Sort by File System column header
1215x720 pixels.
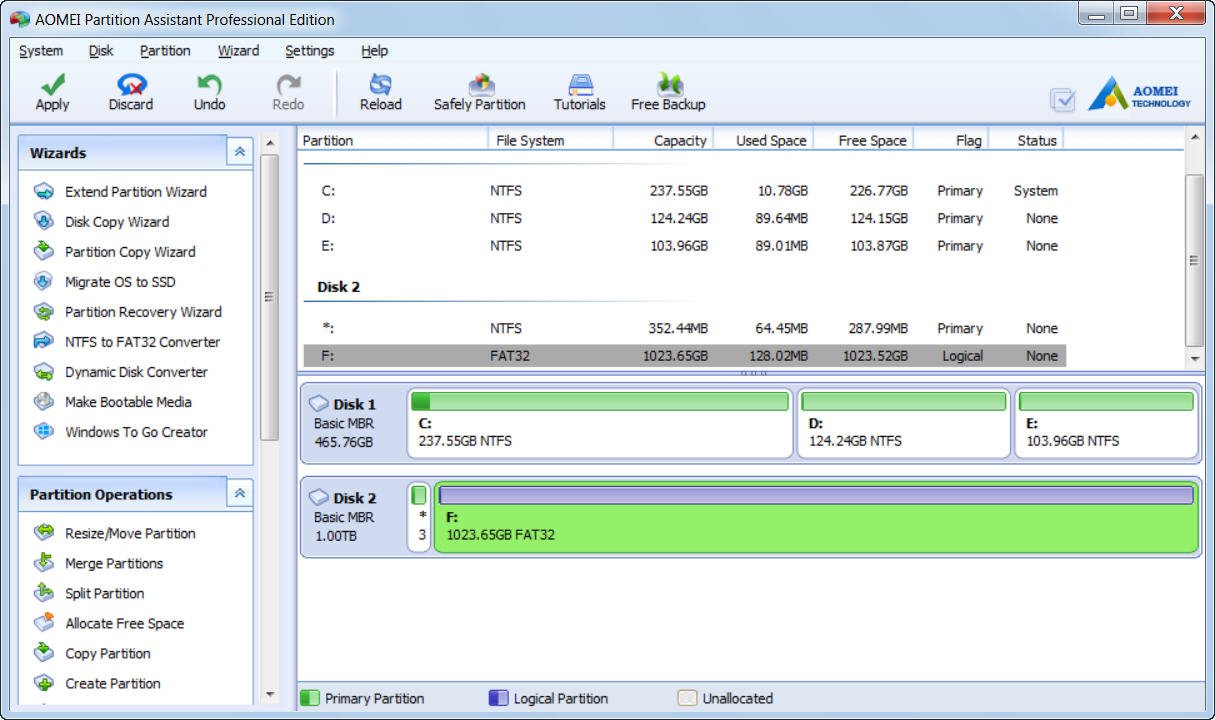click(x=551, y=141)
